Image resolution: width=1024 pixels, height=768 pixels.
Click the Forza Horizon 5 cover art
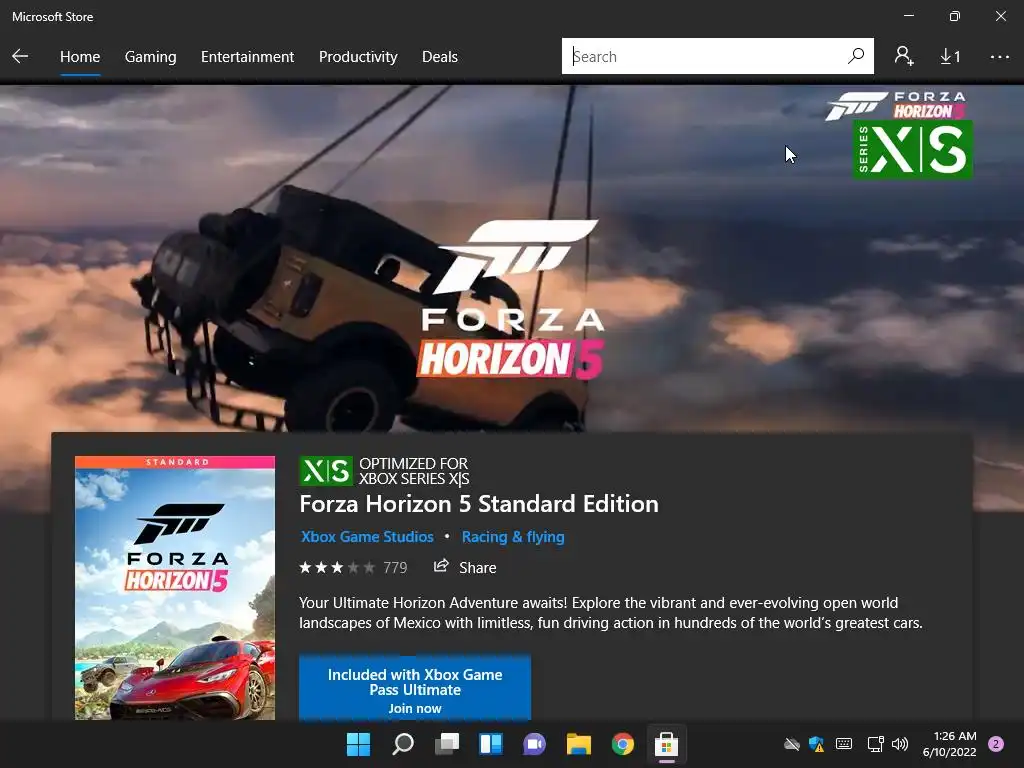pos(175,588)
